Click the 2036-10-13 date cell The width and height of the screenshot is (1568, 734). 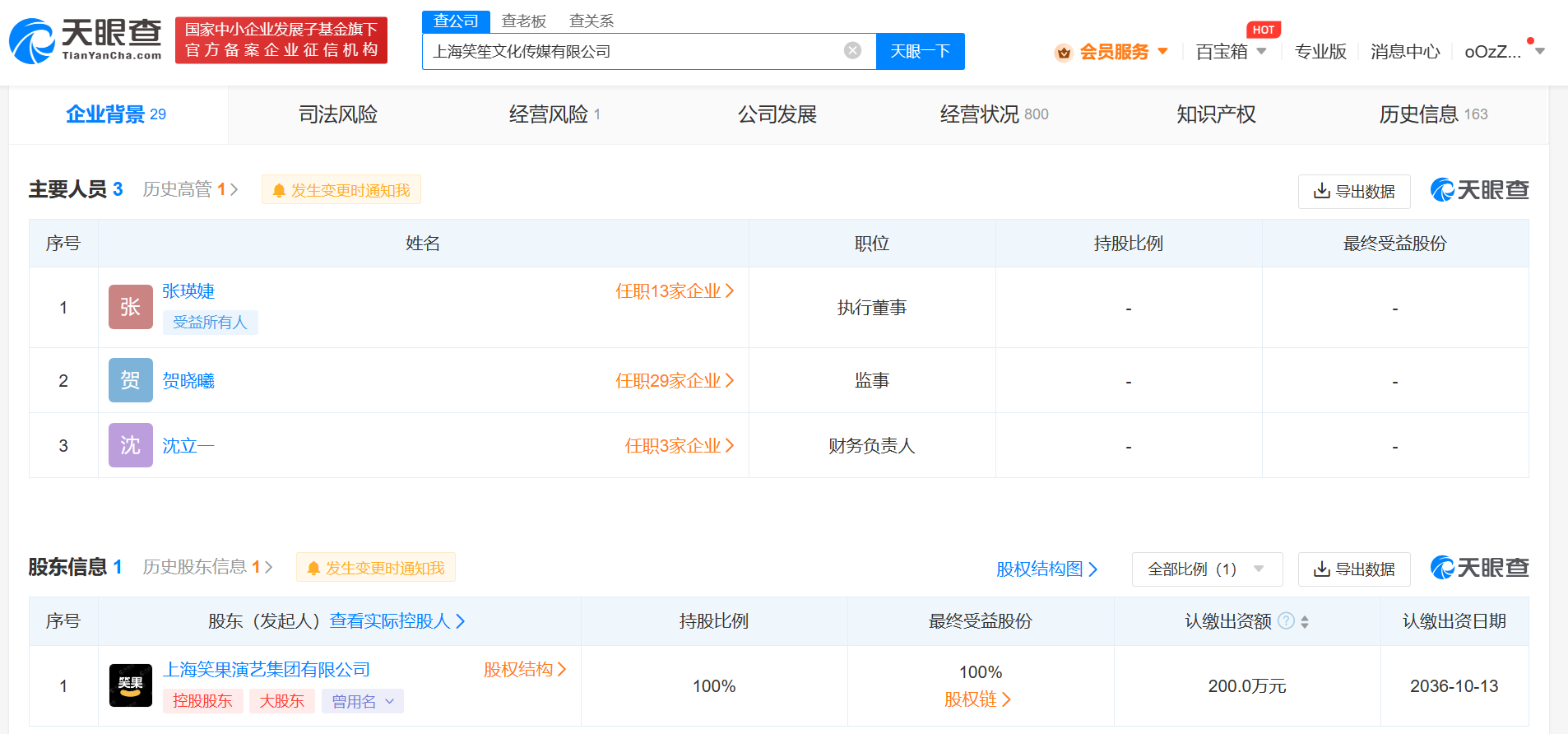(1454, 686)
